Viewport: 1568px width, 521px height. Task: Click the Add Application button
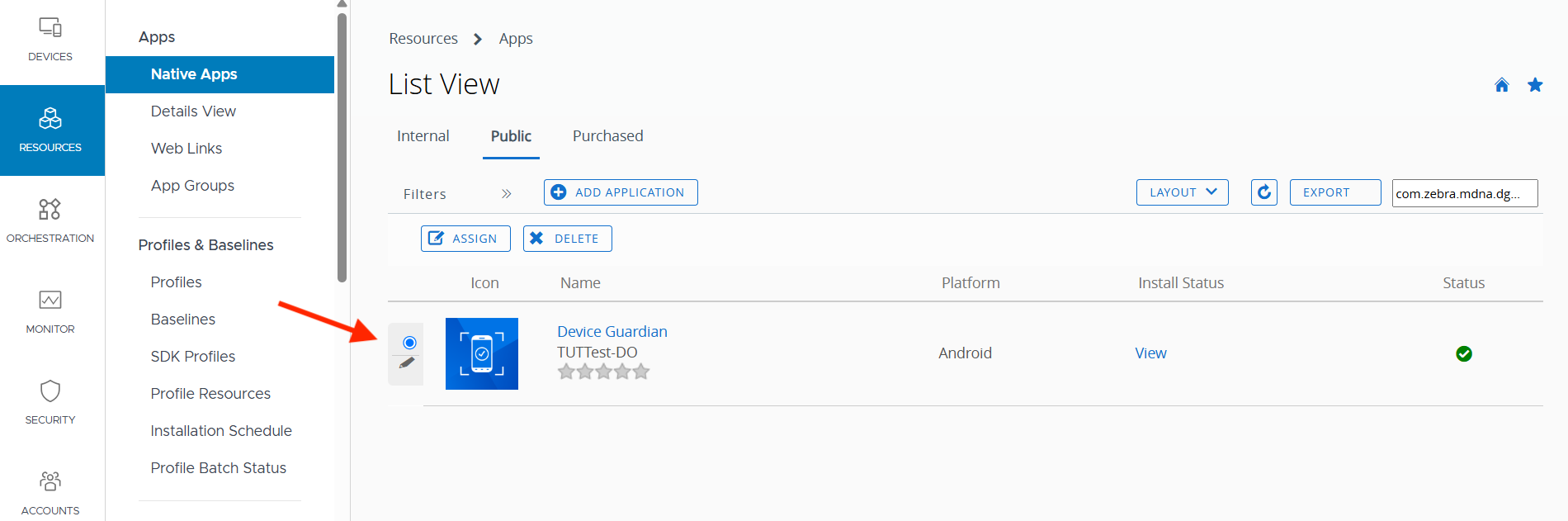(621, 192)
